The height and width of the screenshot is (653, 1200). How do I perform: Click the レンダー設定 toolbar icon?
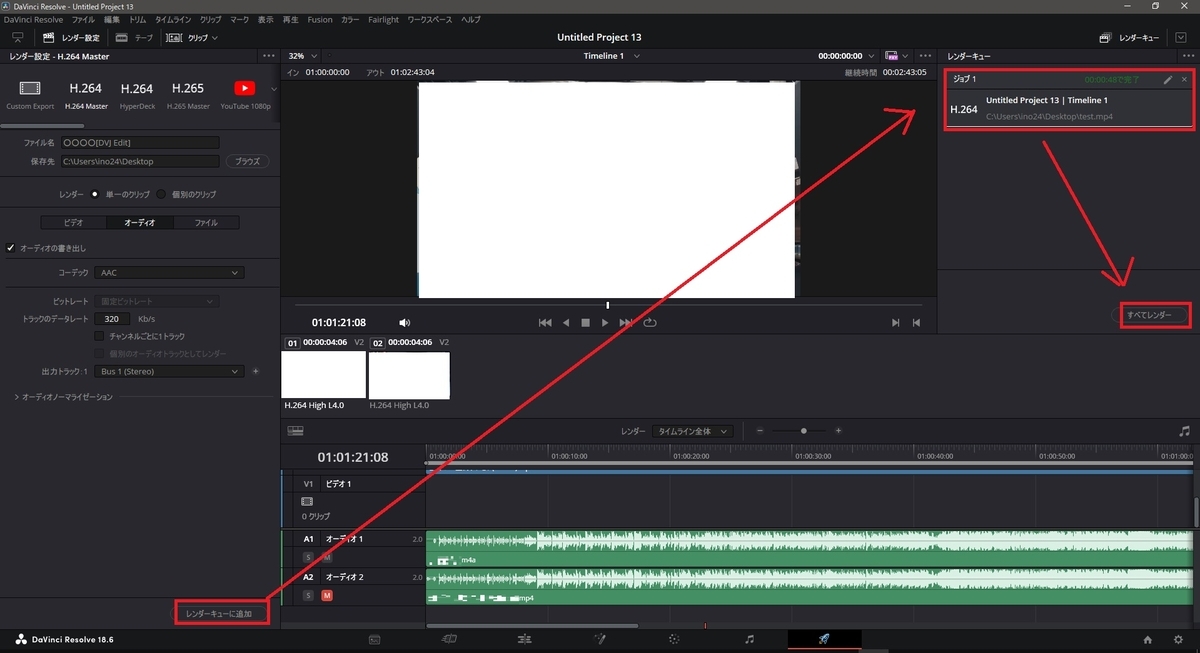50,37
